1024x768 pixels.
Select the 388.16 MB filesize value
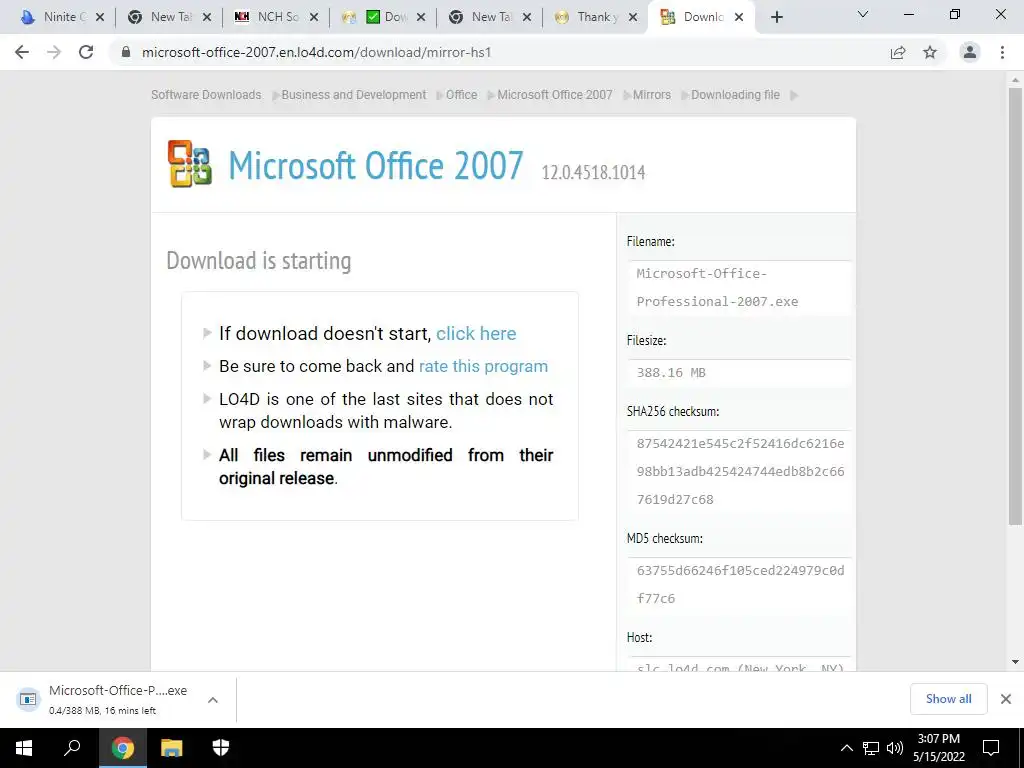[671, 373]
